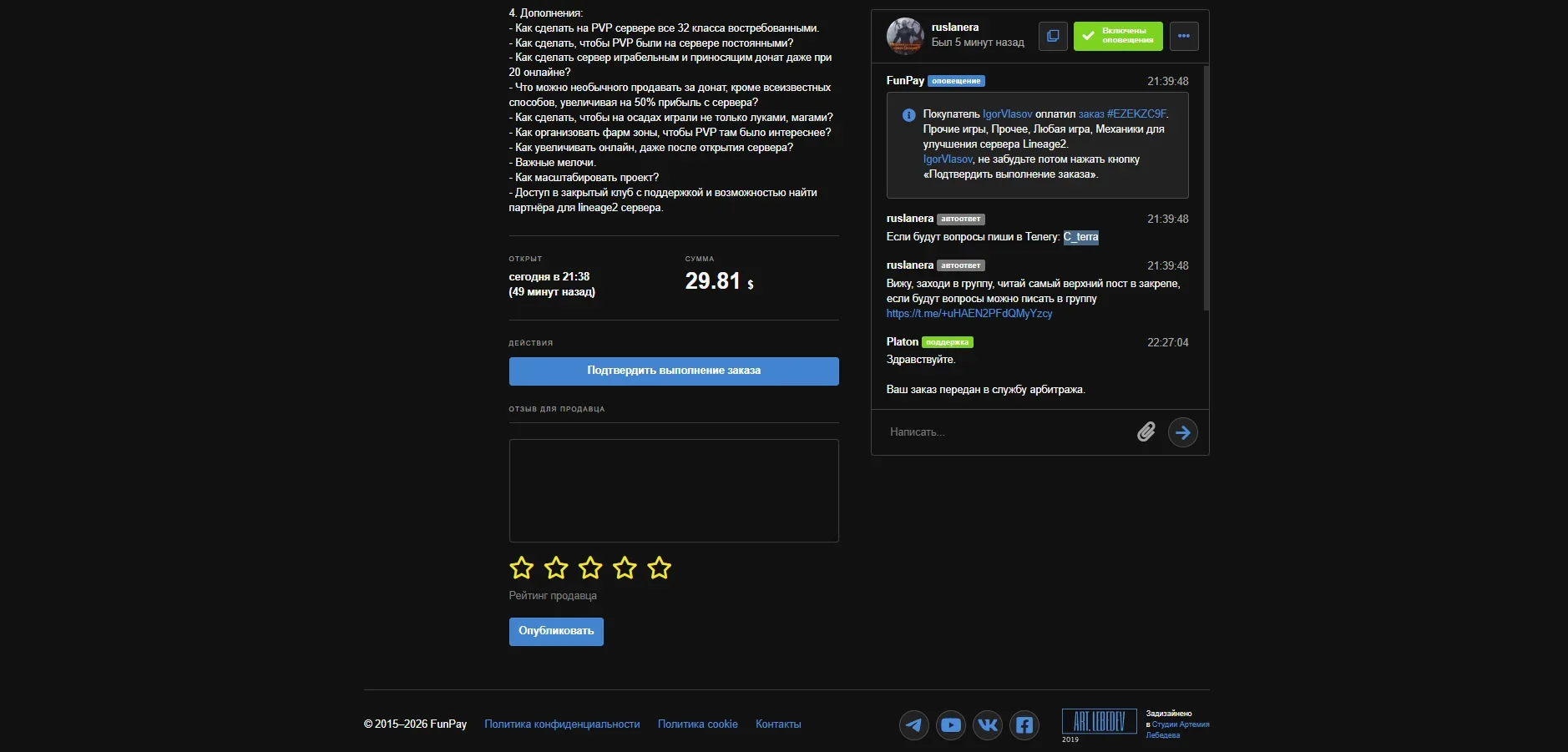Screen dimensions: 1568x752
Task: Publish the review with the Опубликовать button
Action: (x=556, y=632)
